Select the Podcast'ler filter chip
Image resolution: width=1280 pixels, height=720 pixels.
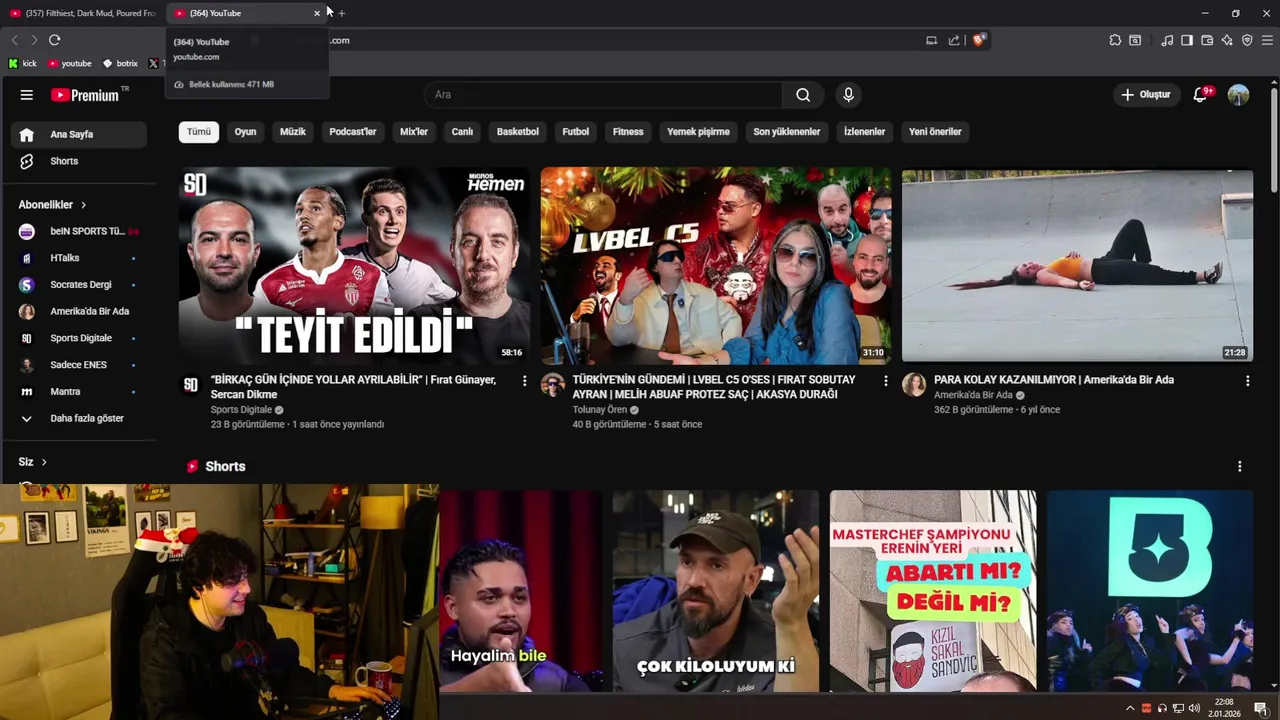coord(353,132)
